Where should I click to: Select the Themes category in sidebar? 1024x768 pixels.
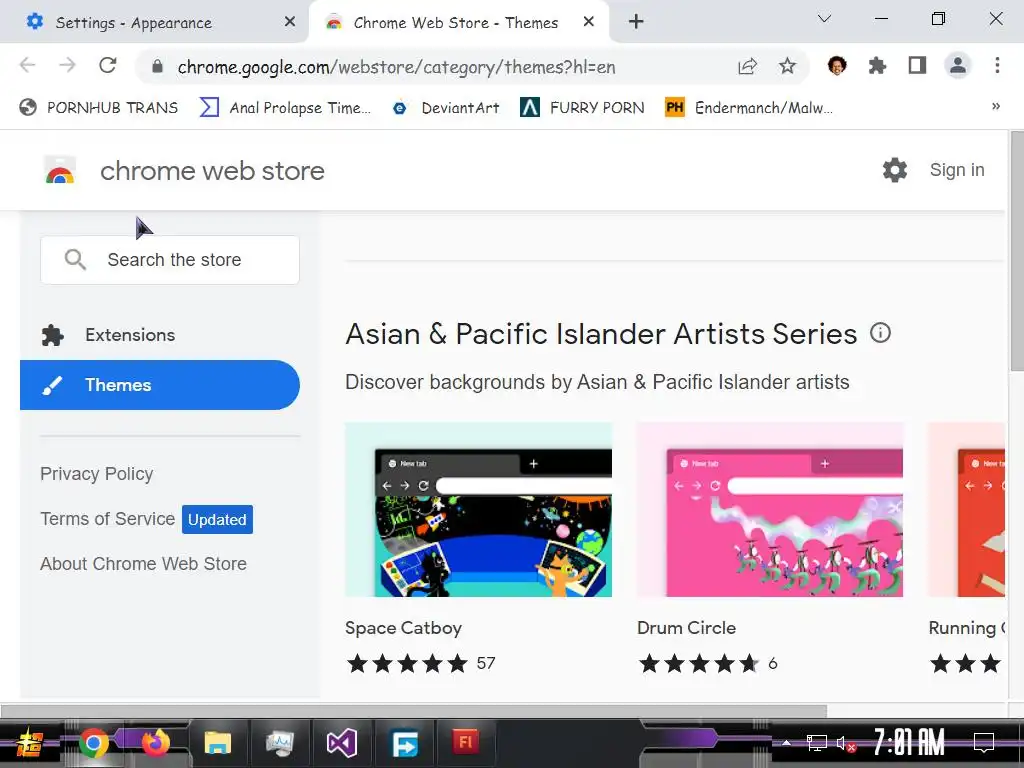[x=160, y=385]
